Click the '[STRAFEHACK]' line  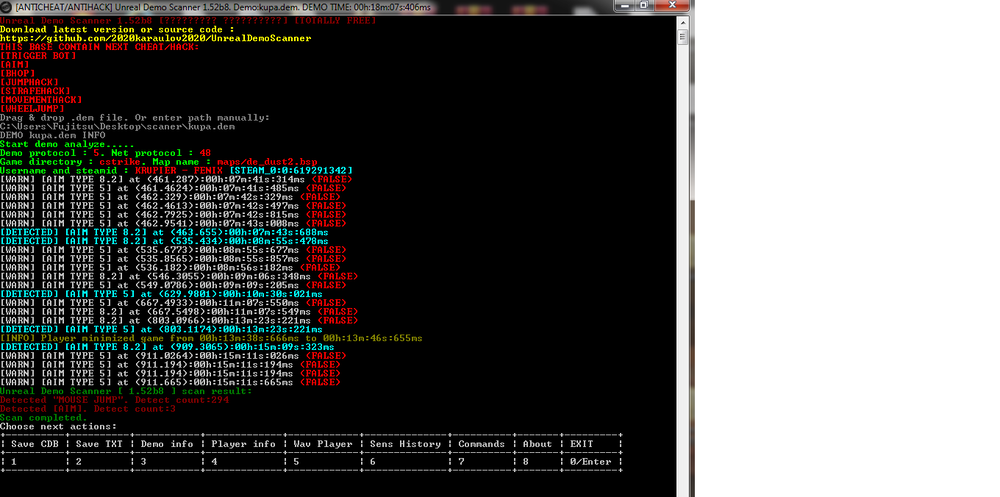[x=35, y=92]
